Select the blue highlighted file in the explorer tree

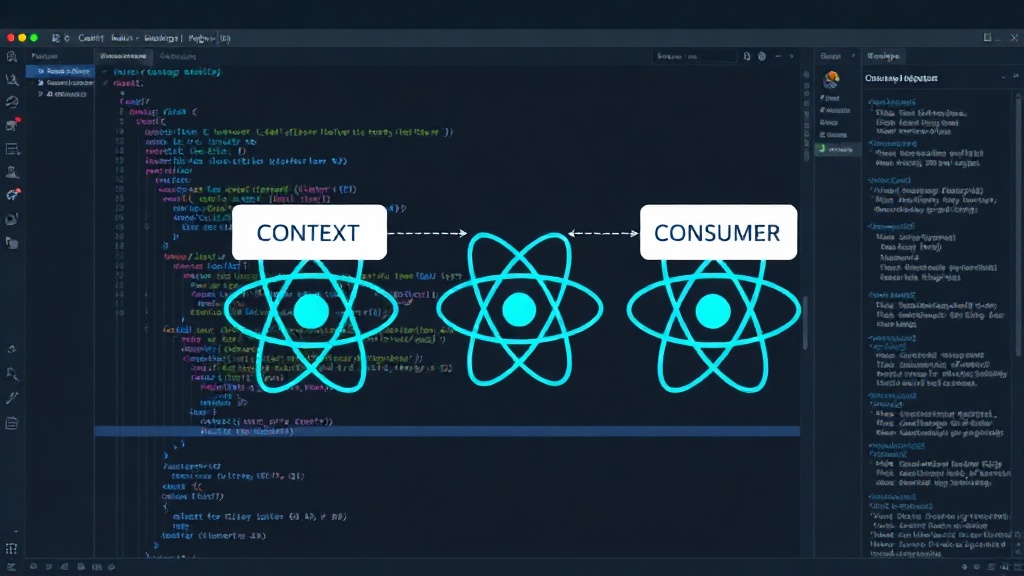[60, 71]
